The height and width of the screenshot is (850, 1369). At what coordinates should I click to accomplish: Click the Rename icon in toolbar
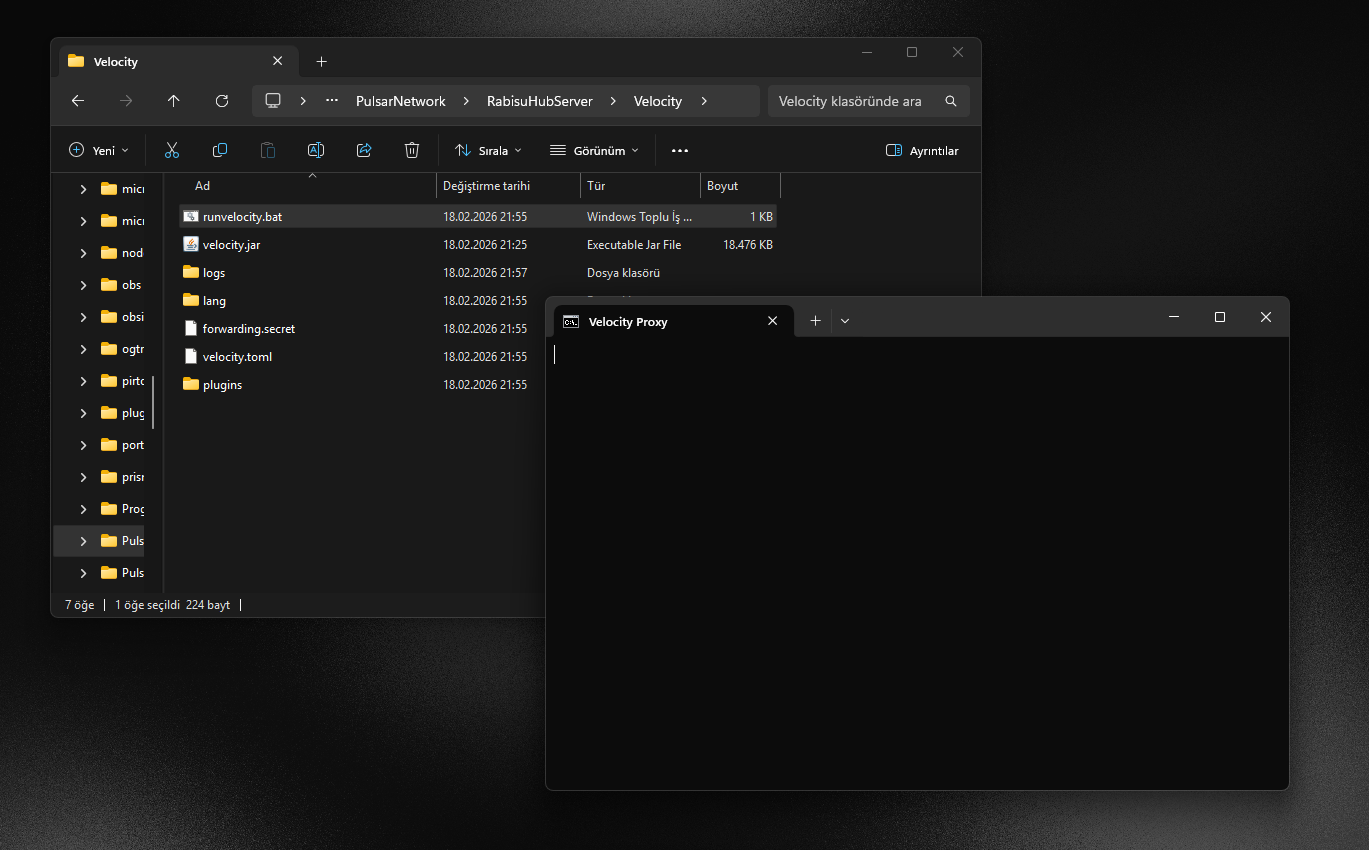tap(315, 150)
